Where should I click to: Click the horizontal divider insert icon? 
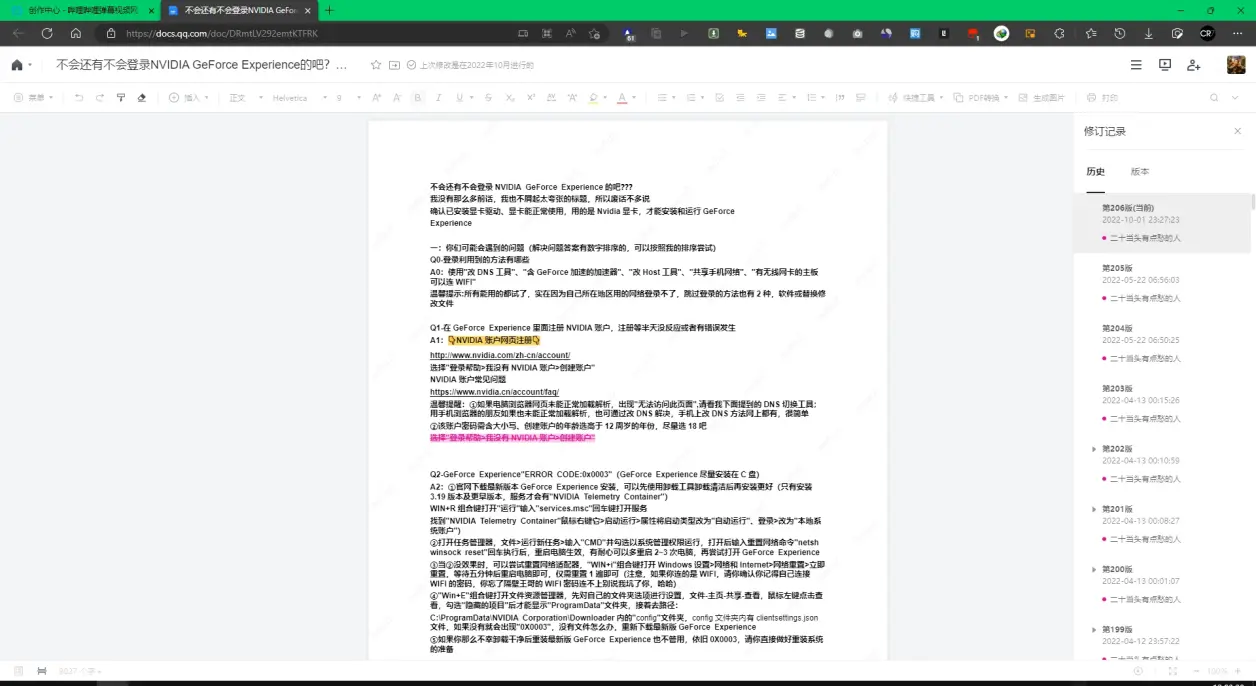click(x=861, y=98)
